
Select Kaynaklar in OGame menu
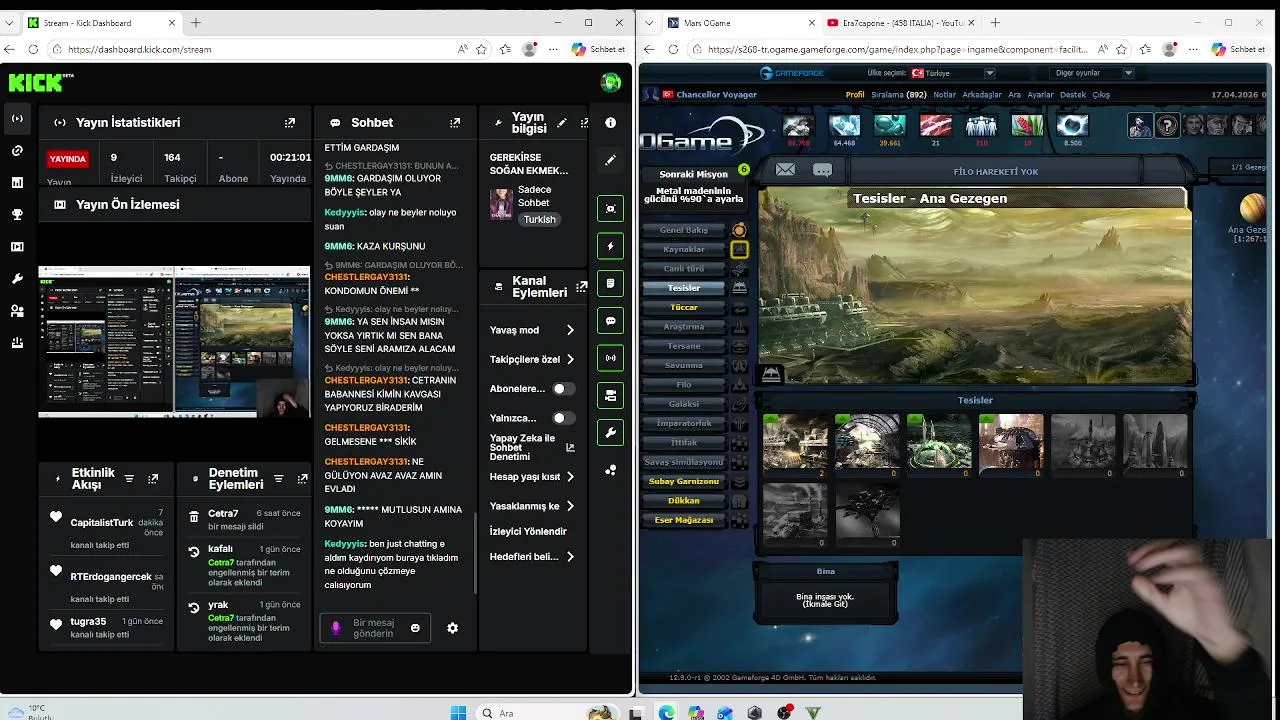684,249
